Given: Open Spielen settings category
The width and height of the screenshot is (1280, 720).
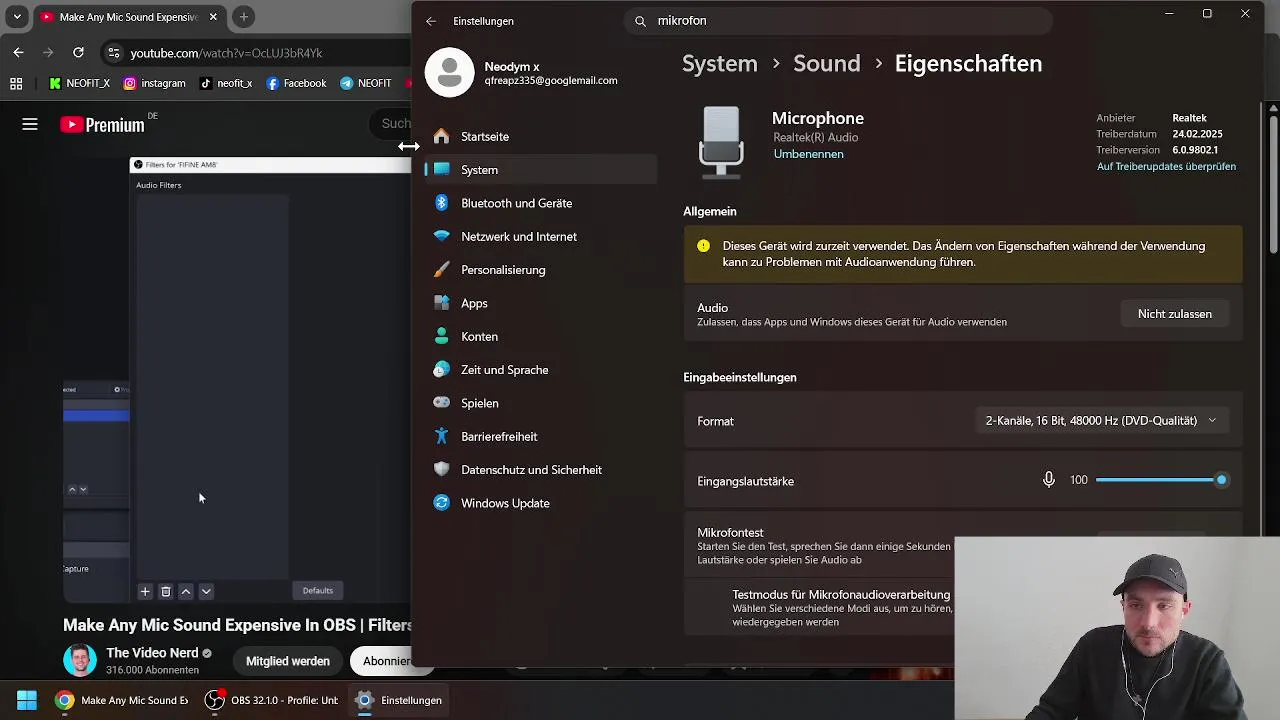Looking at the screenshot, I should 540,403.
